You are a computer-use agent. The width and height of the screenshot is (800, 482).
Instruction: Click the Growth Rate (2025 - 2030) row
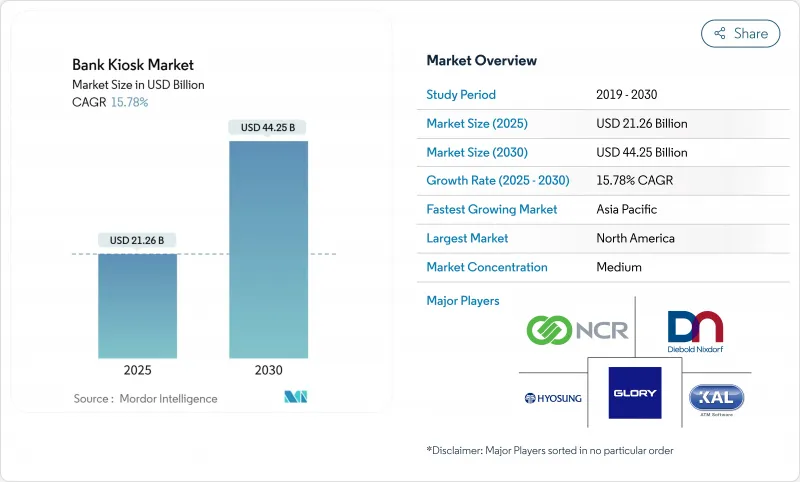[588, 181]
